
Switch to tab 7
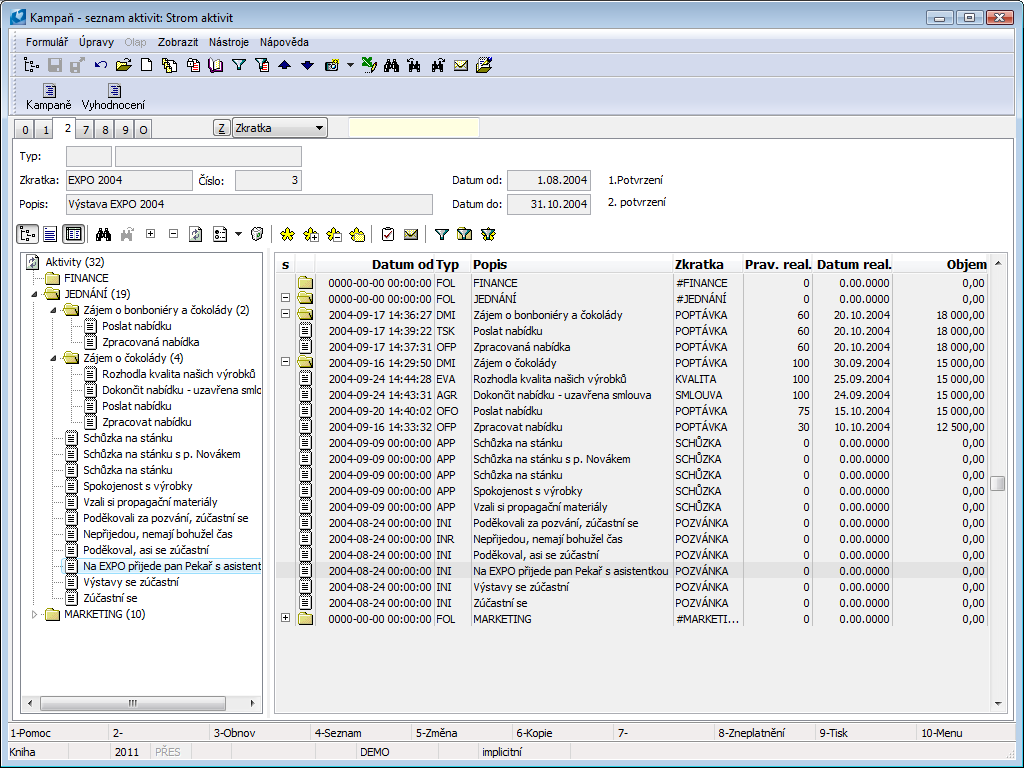(86, 130)
